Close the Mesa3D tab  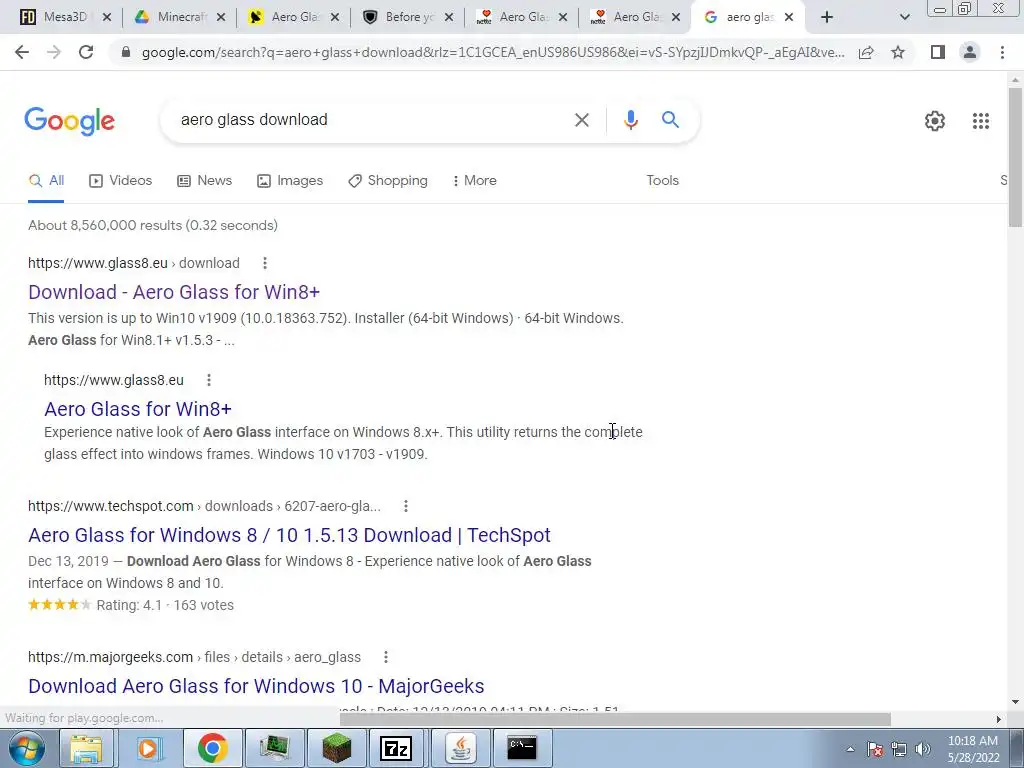pos(107,18)
